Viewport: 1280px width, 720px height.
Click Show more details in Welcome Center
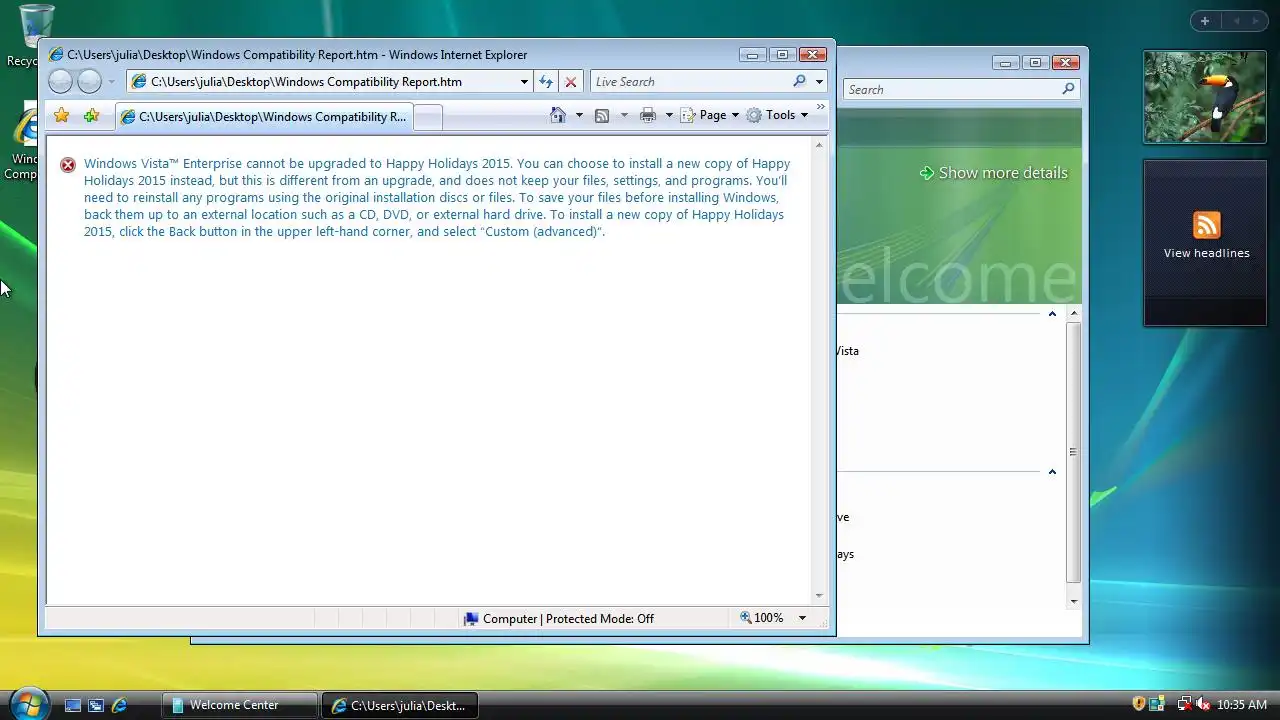tap(993, 173)
